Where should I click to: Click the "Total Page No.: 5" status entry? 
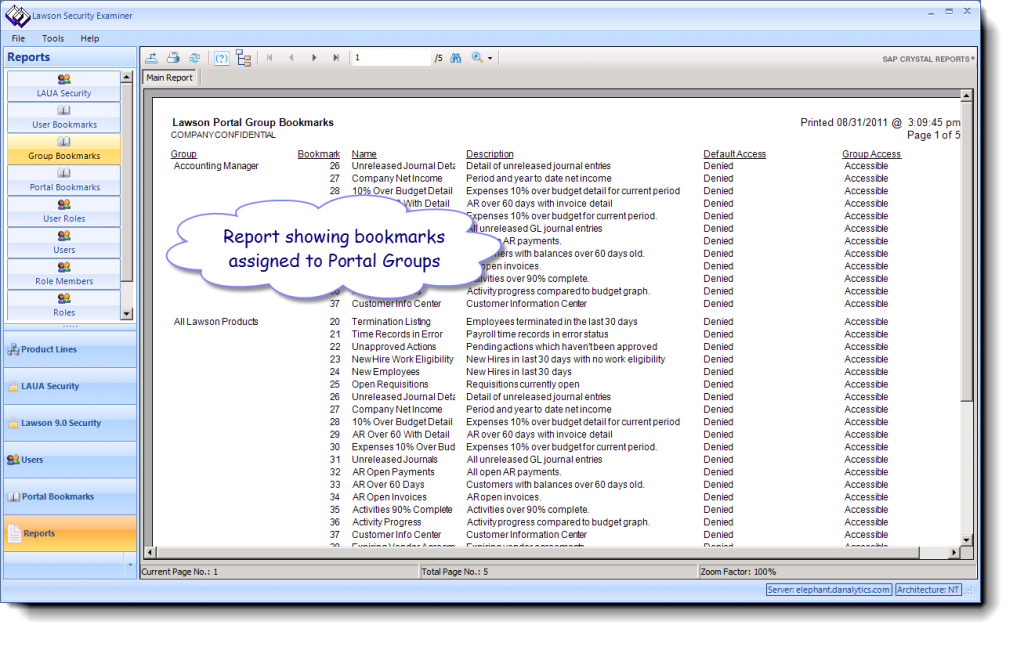pos(455,572)
